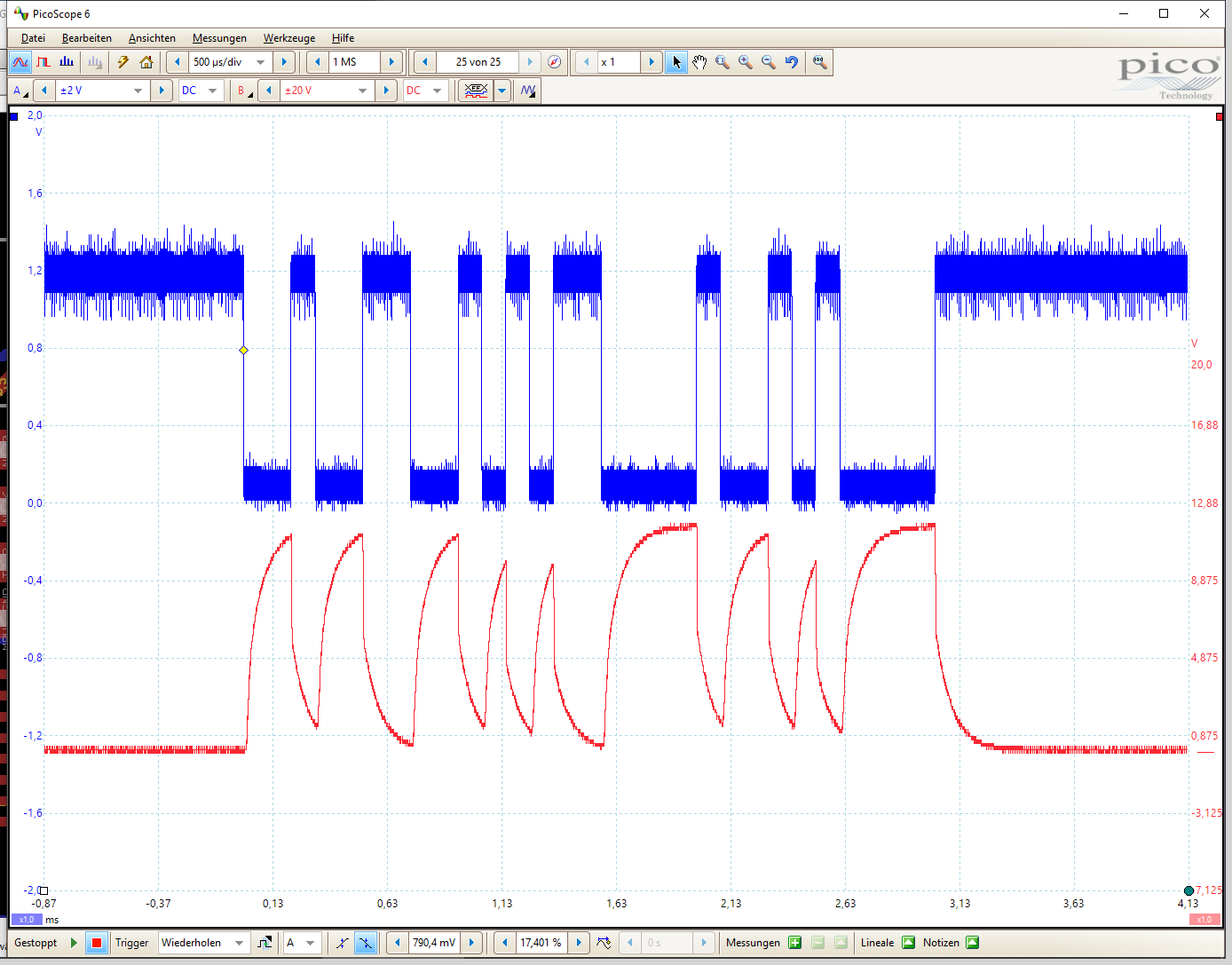Select the arrow pointer tool
Viewport: 1232px width, 965px height.
click(676, 62)
